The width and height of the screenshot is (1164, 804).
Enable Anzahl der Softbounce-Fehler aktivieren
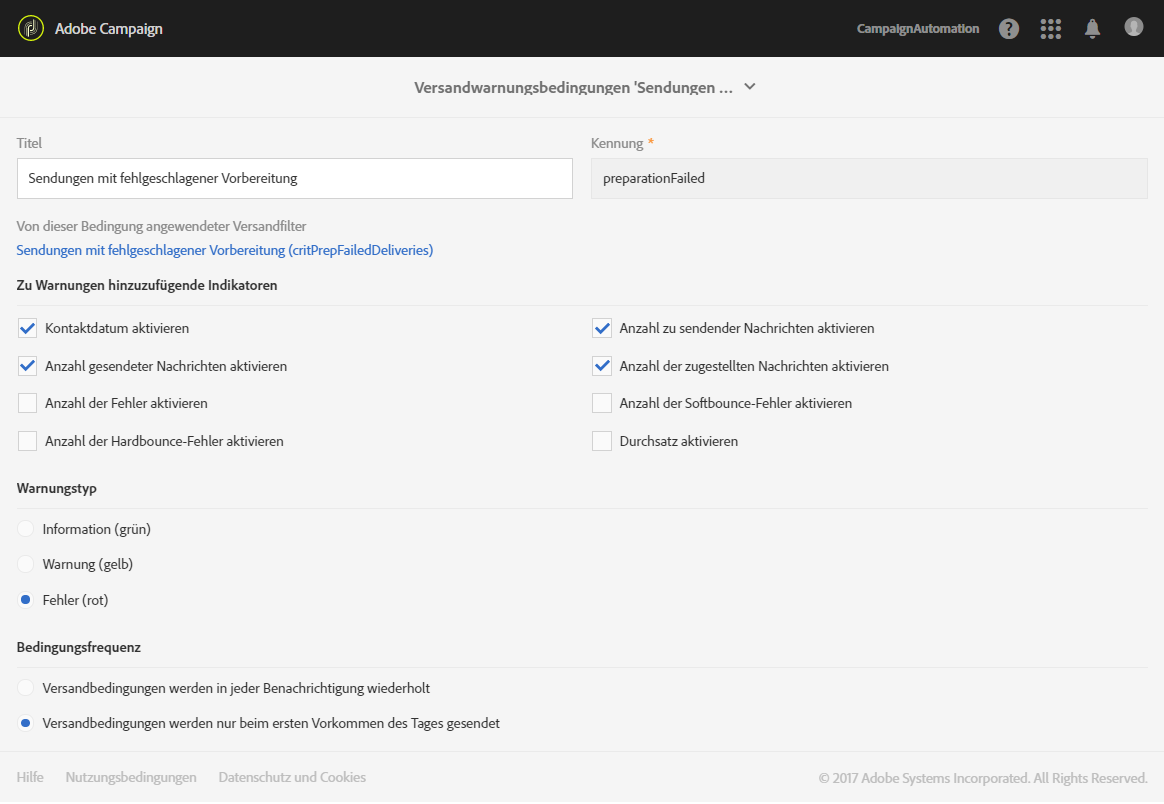(602, 403)
